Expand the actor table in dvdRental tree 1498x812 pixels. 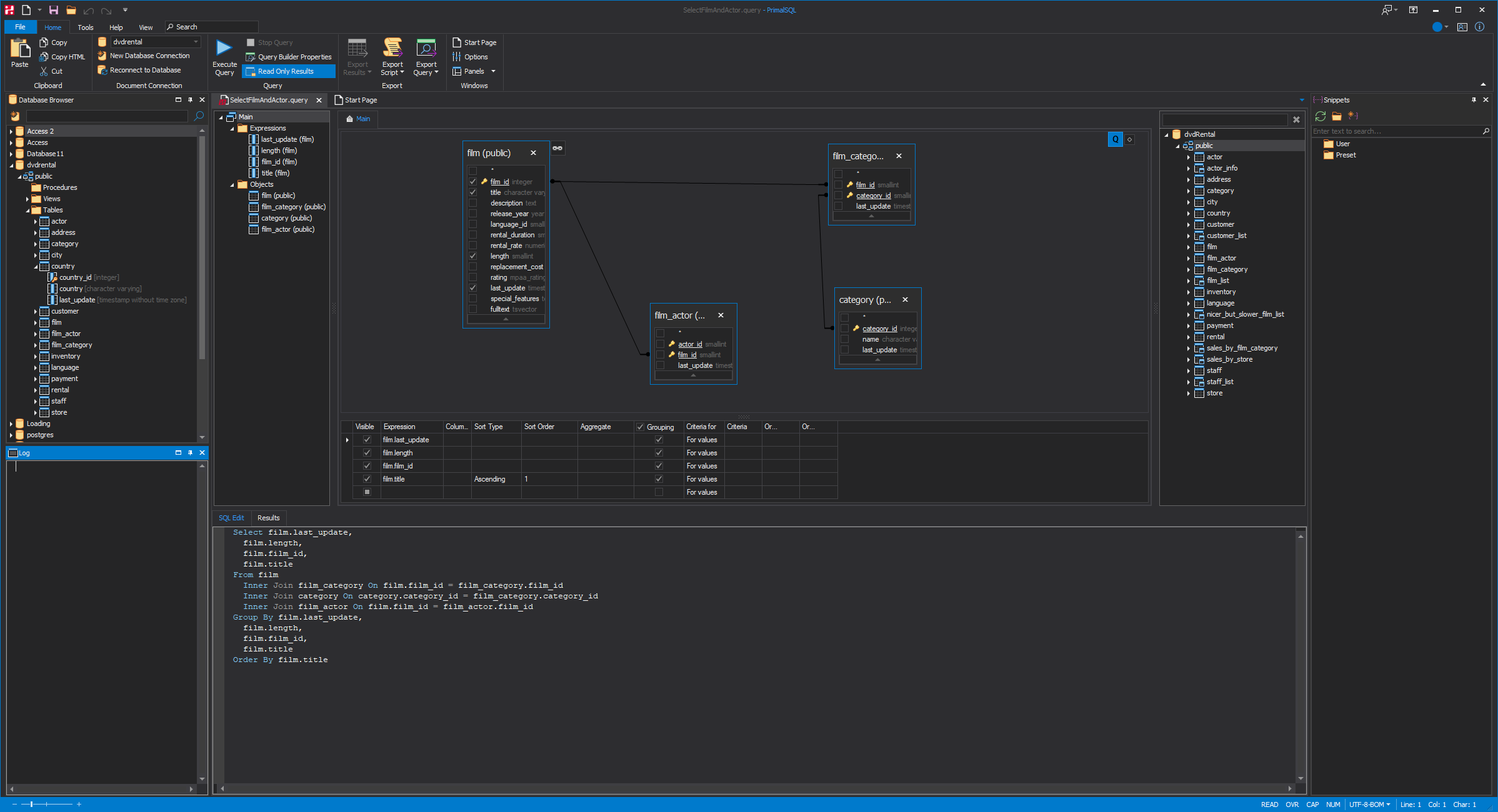coord(1189,157)
